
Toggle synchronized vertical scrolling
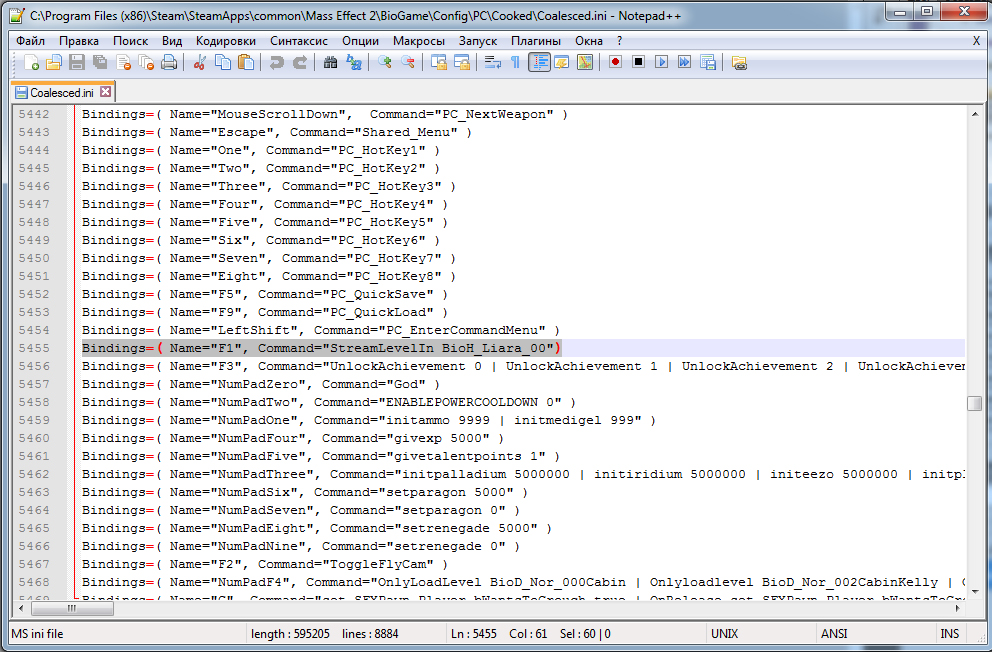coord(438,63)
